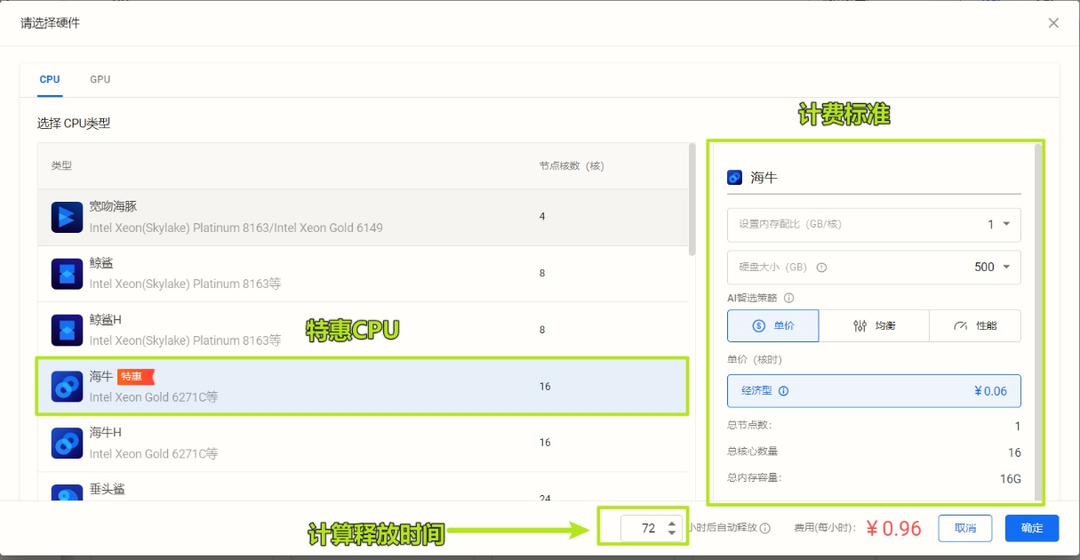Click the 总核心数量 value 16
The image size is (1080, 560).
[1014, 453]
